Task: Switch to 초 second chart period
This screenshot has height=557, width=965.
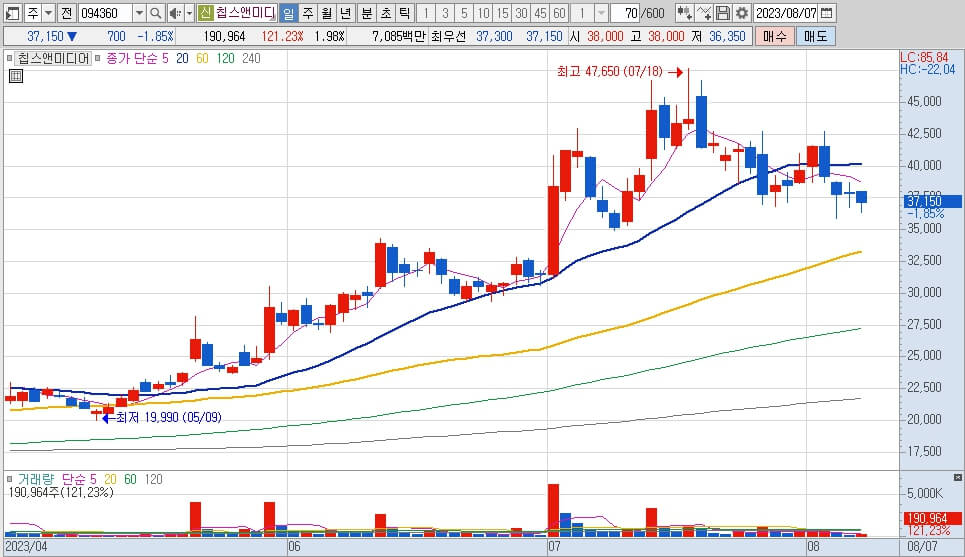Action: [386, 13]
